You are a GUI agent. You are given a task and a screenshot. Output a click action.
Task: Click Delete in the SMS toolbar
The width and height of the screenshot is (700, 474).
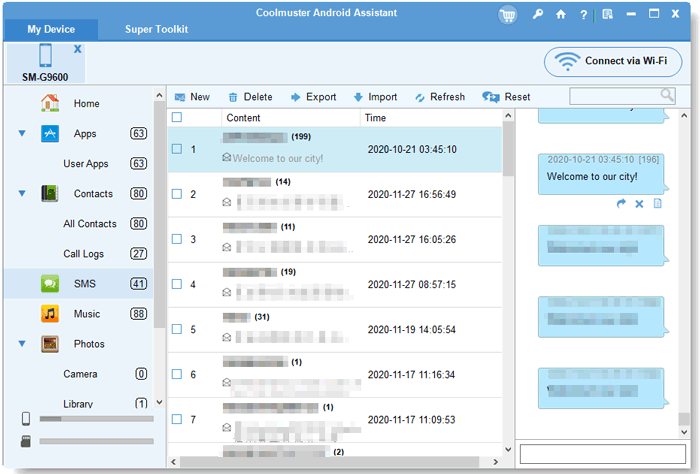pyautogui.click(x=250, y=97)
